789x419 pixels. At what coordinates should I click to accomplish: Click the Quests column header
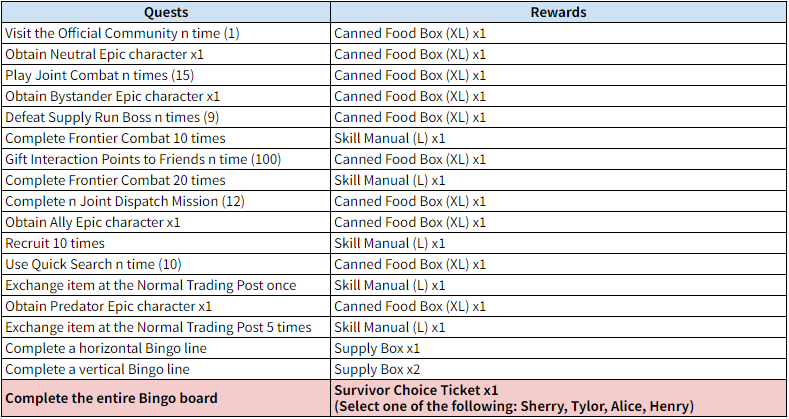click(x=165, y=13)
